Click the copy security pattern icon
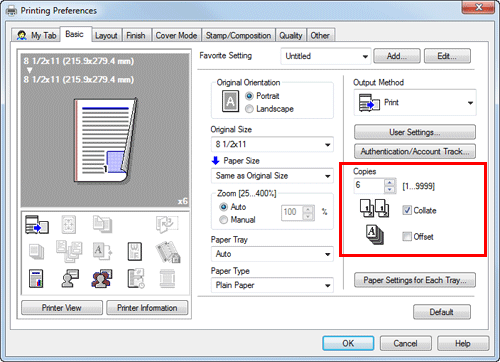 coord(168,252)
